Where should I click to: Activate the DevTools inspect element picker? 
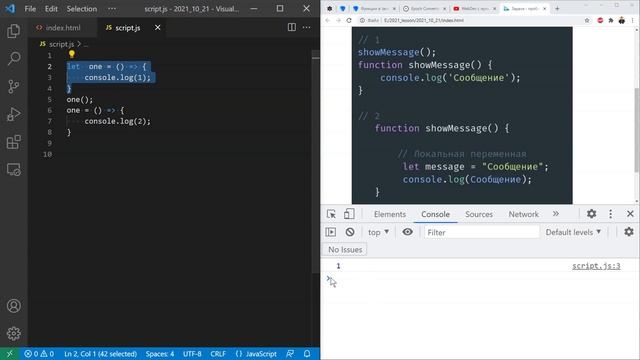pos(331,214)
